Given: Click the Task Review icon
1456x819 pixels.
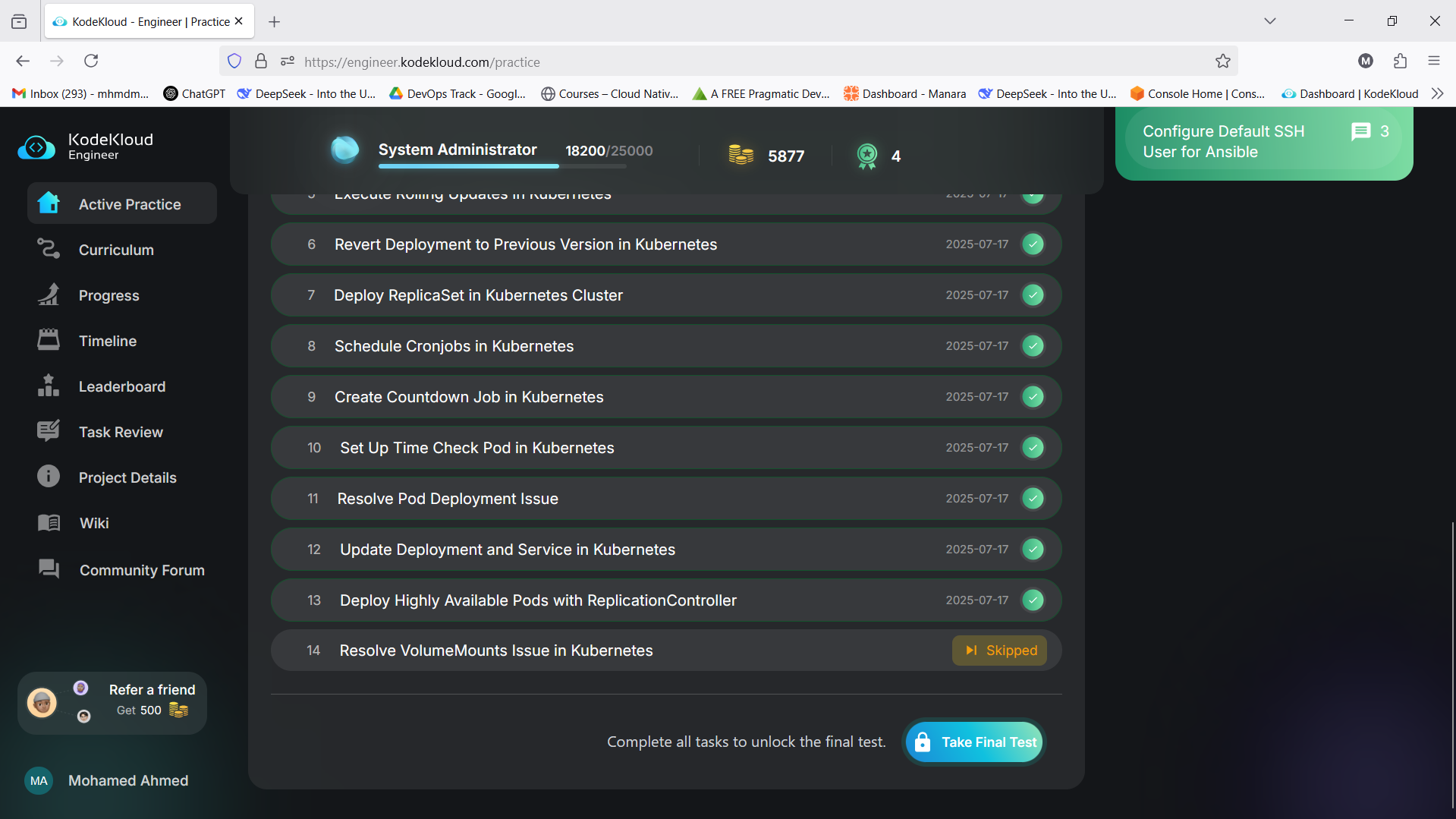Looking at the screenshot, I should (49, 431).
